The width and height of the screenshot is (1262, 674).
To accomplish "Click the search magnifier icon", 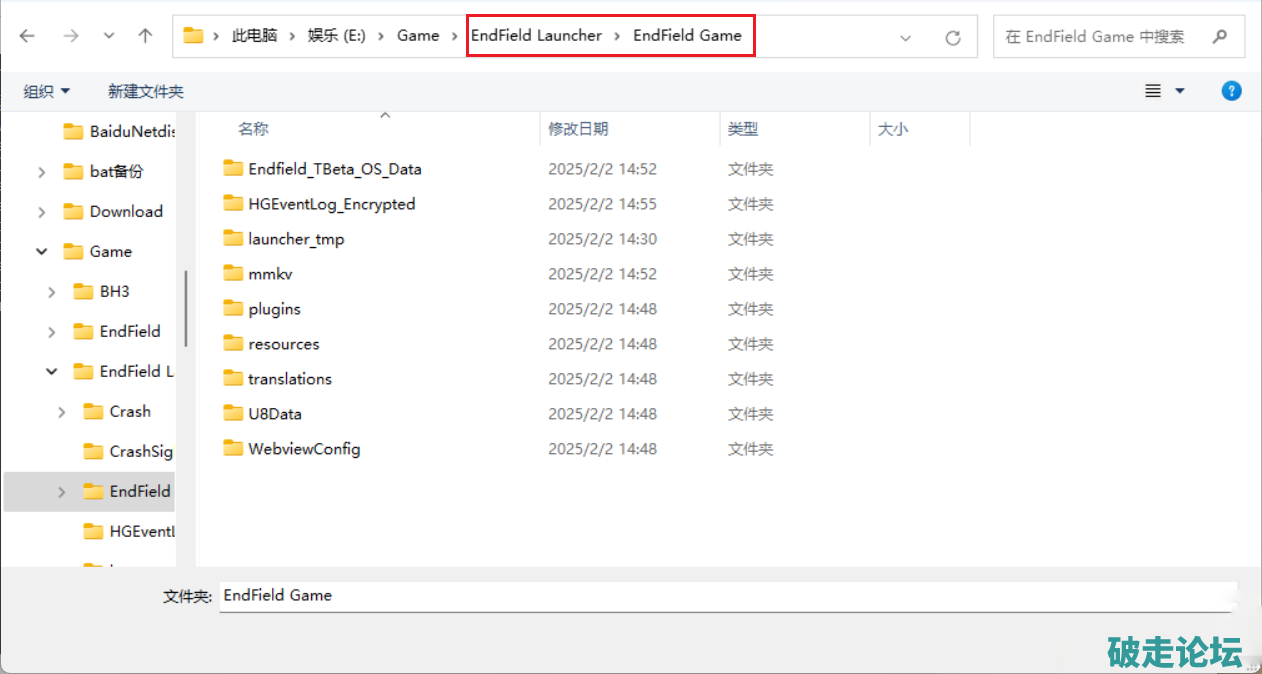I will (1219, 37).
